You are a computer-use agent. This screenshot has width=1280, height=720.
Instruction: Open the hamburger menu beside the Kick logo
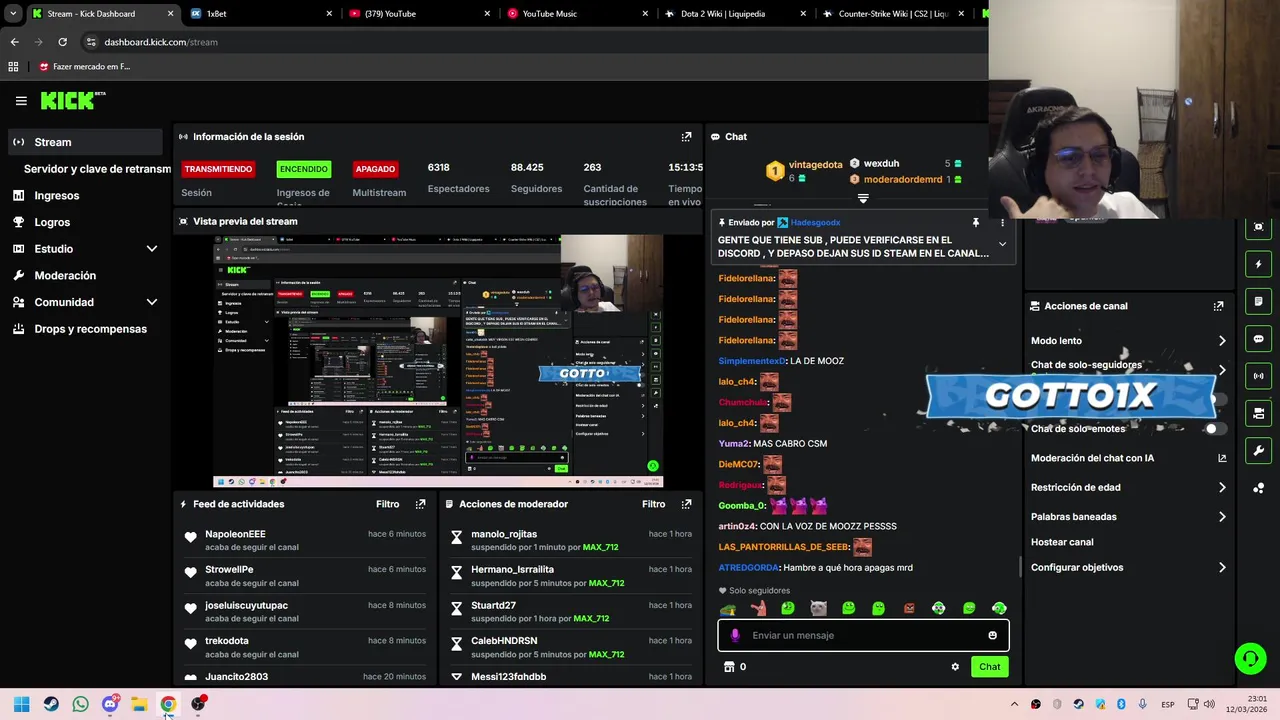click(21, 101)
